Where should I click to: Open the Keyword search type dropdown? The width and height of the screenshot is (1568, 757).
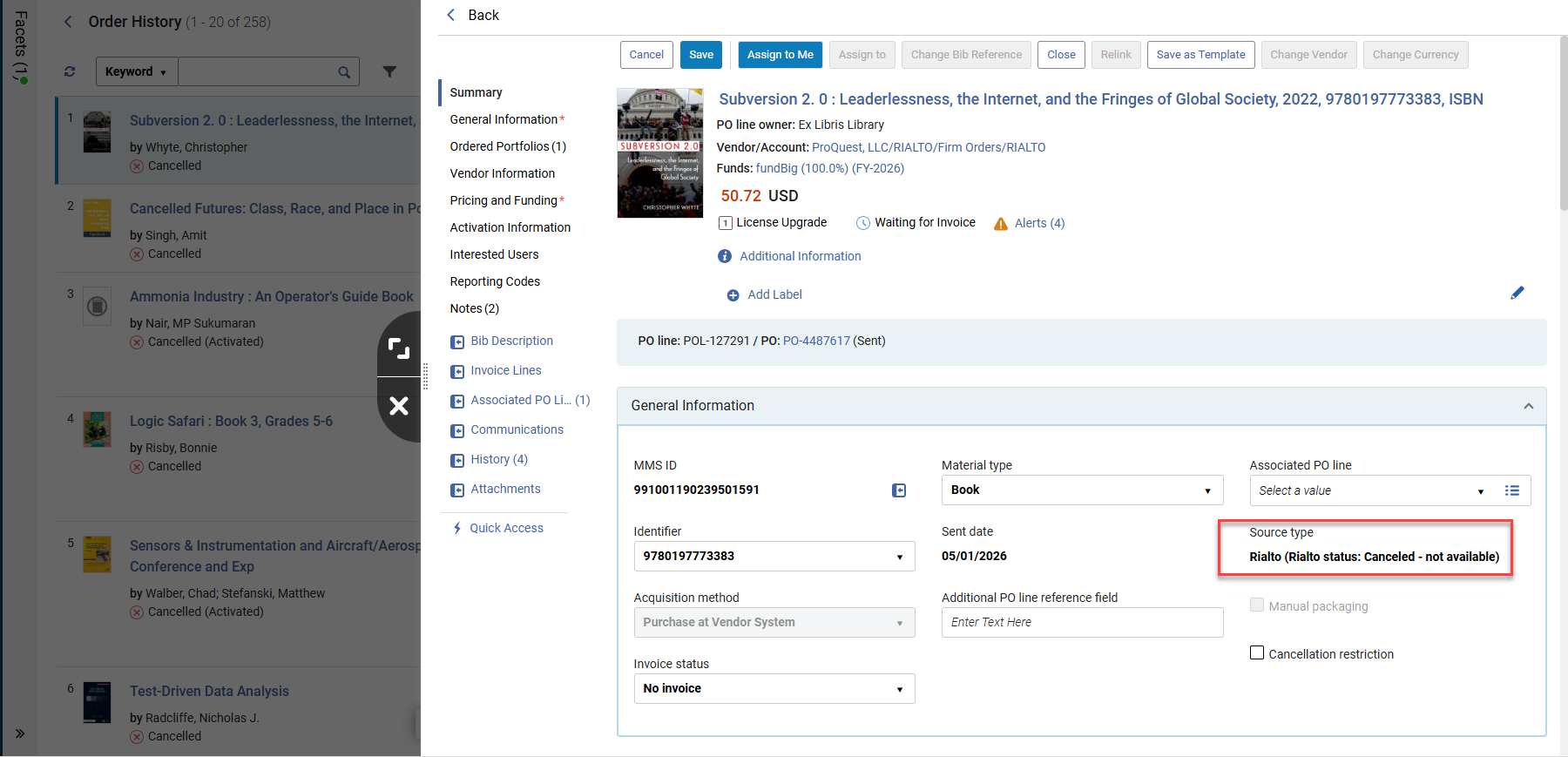click(137, 71)
